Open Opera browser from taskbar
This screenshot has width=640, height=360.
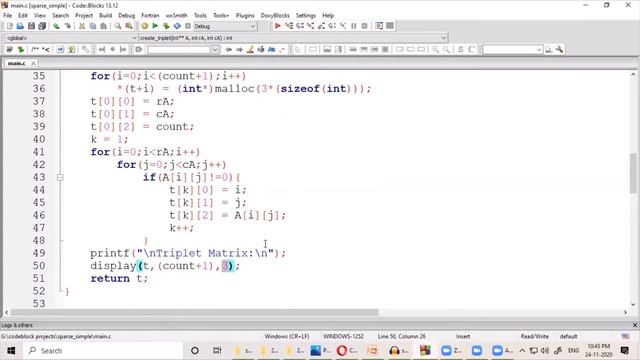[343, 351]
